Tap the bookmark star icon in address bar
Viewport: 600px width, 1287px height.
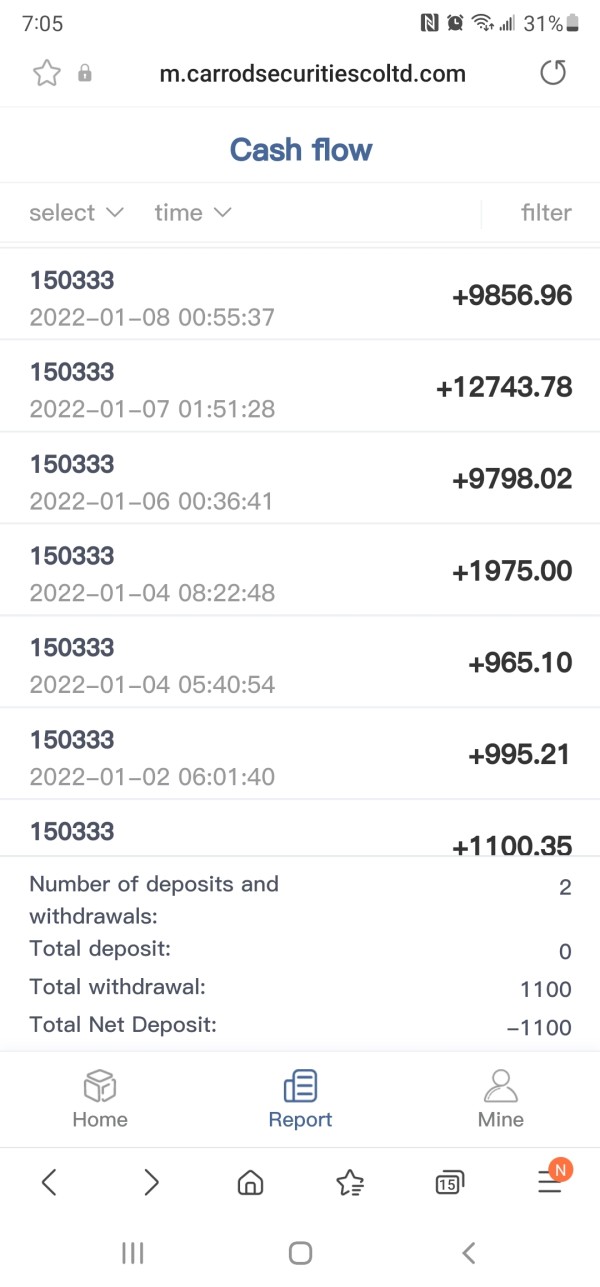tap(47, 73)
